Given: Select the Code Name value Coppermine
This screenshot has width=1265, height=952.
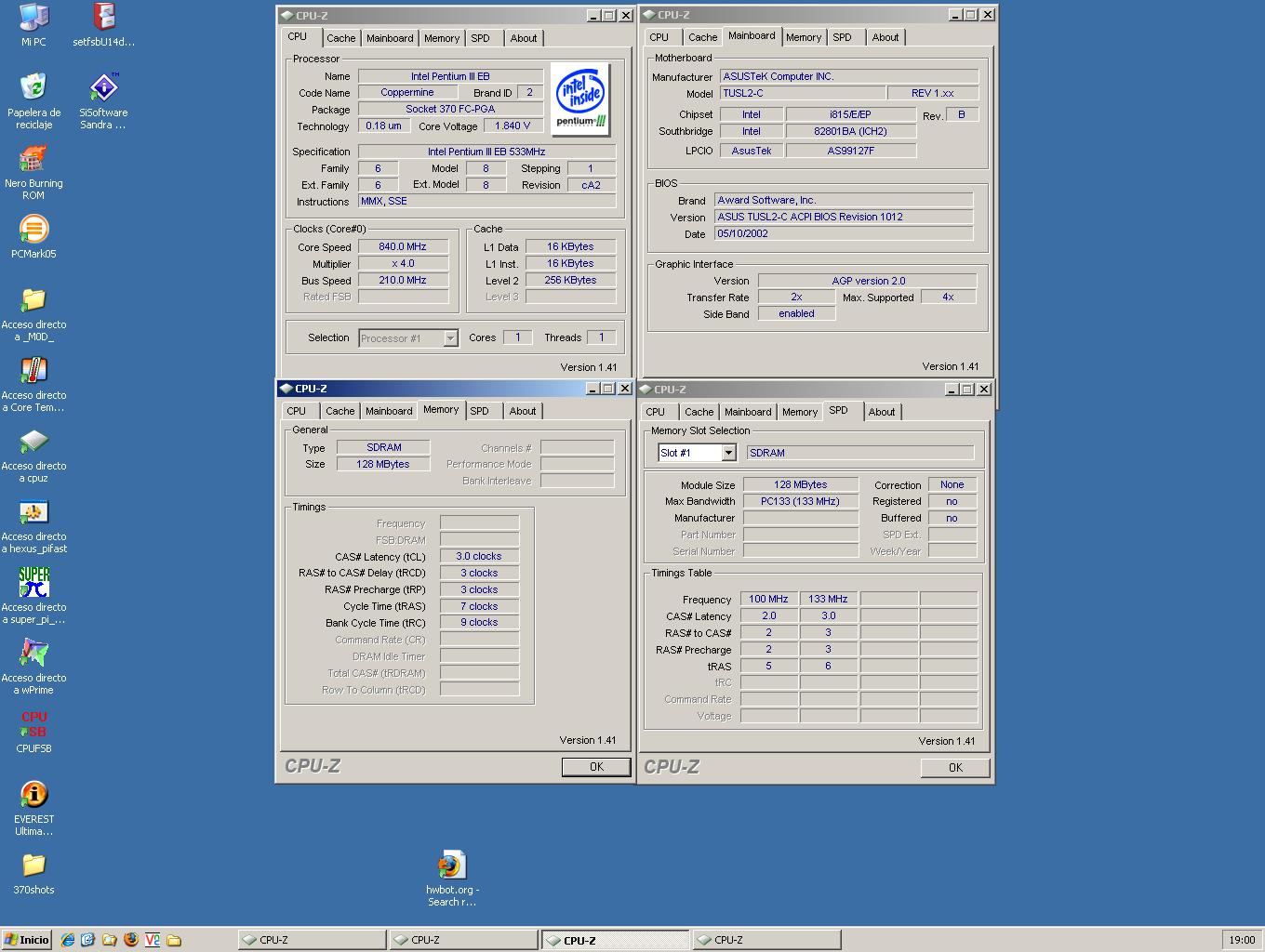Looking at the screenshot, I should [x=407, y=92].
